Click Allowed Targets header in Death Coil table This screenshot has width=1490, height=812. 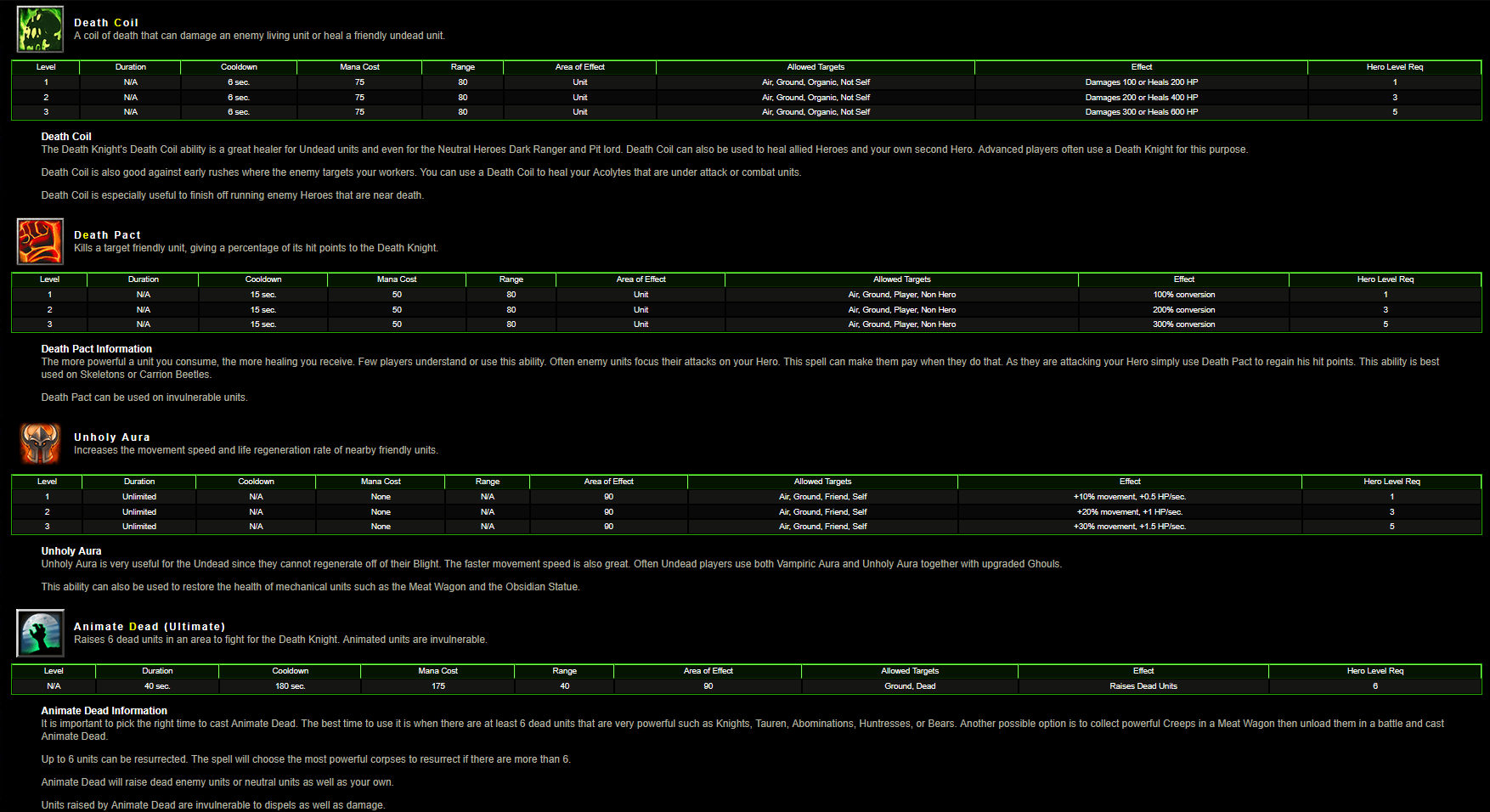click(816, 67)
